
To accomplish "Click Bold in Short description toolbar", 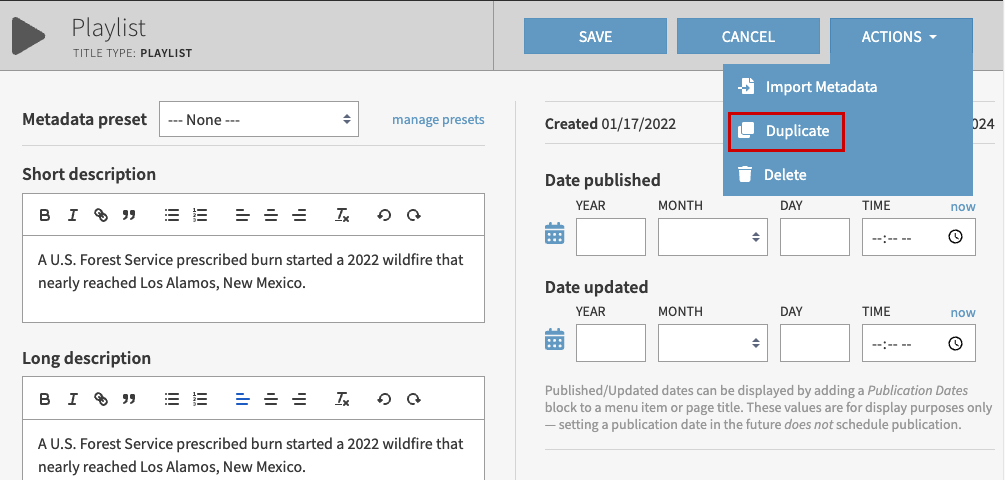I will click(45, 215).
